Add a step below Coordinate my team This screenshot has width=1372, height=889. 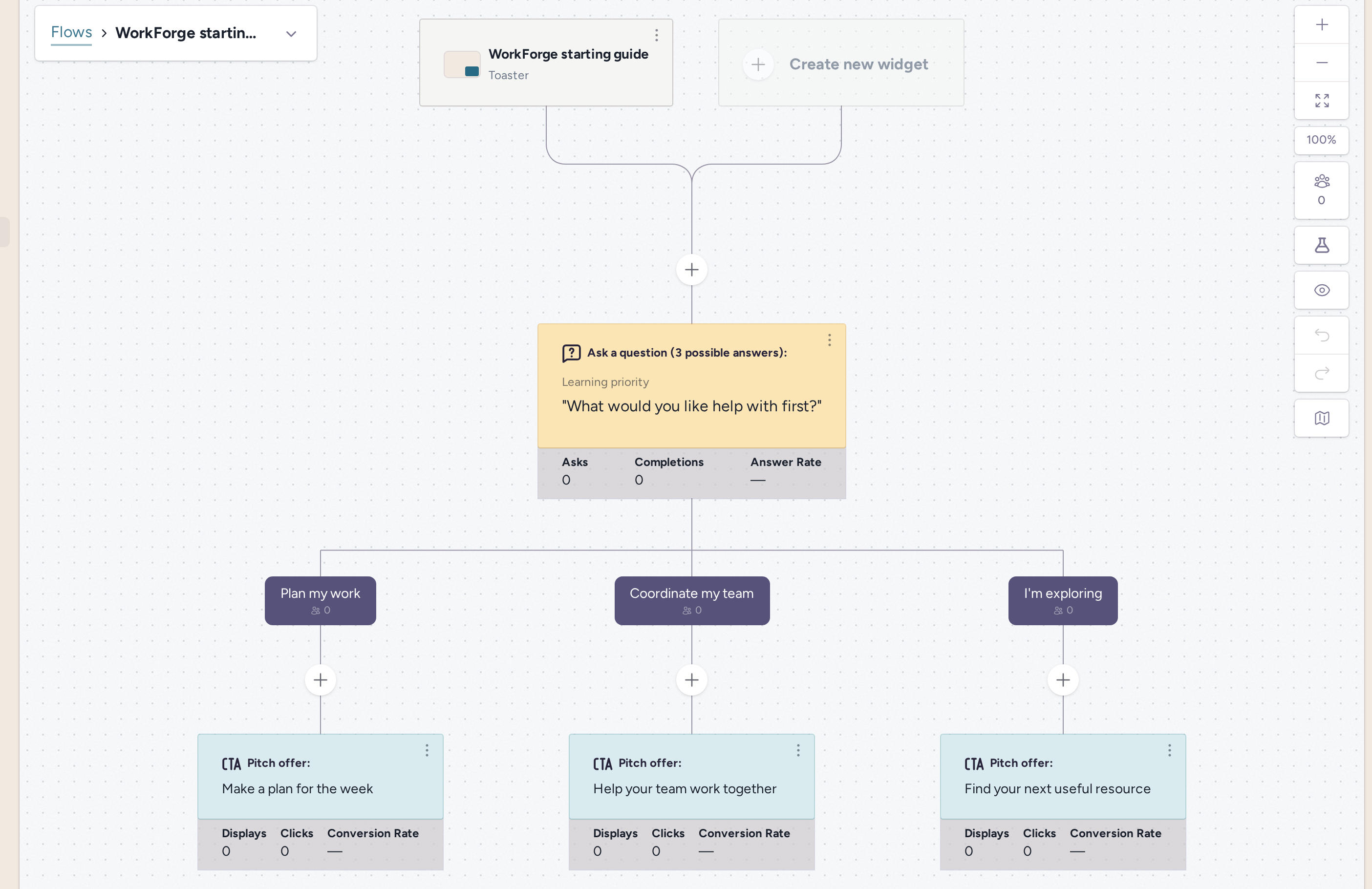pyautogui.click(x=691, y=680)
